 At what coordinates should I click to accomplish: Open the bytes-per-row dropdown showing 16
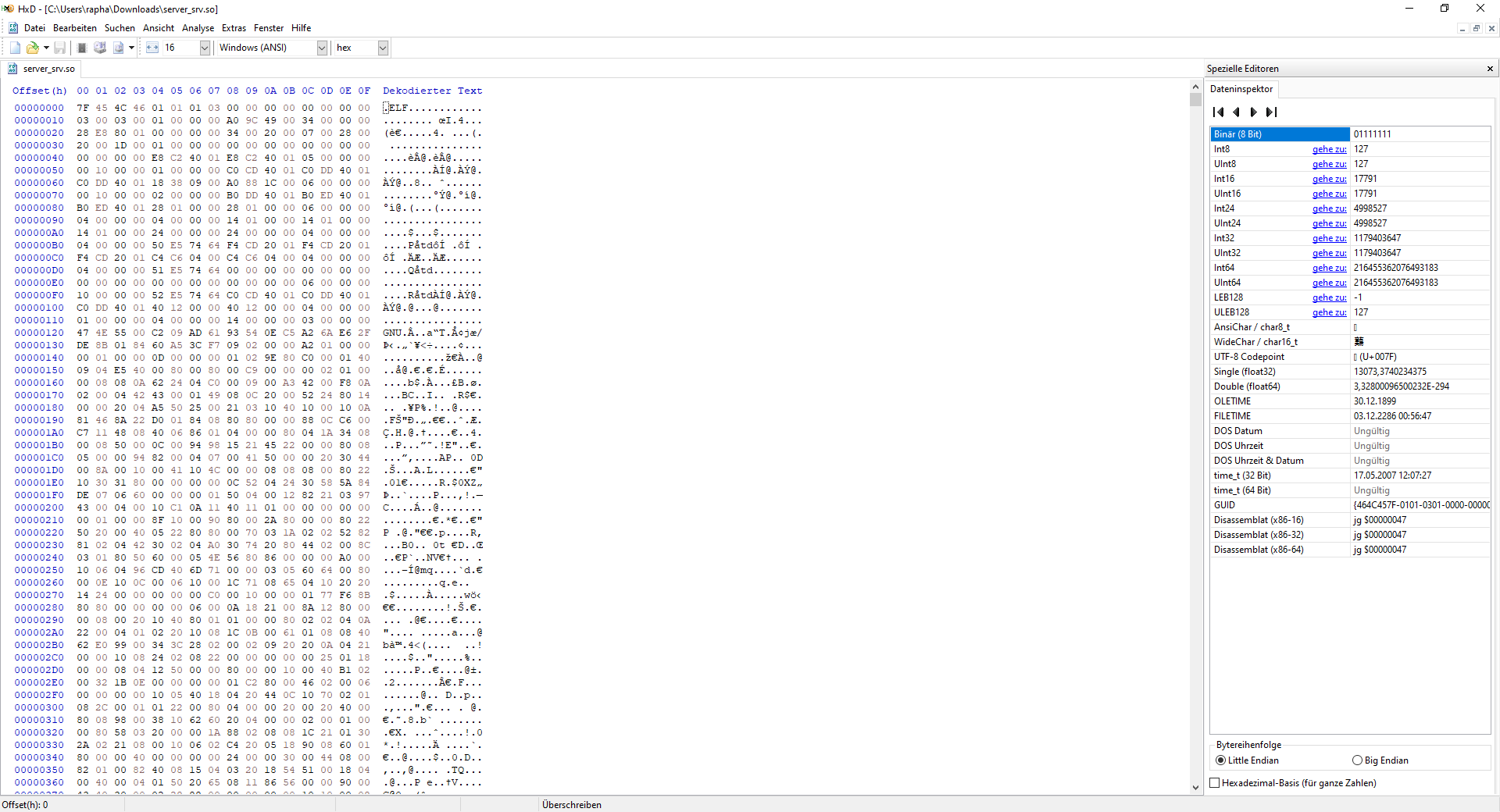[205, 48]
